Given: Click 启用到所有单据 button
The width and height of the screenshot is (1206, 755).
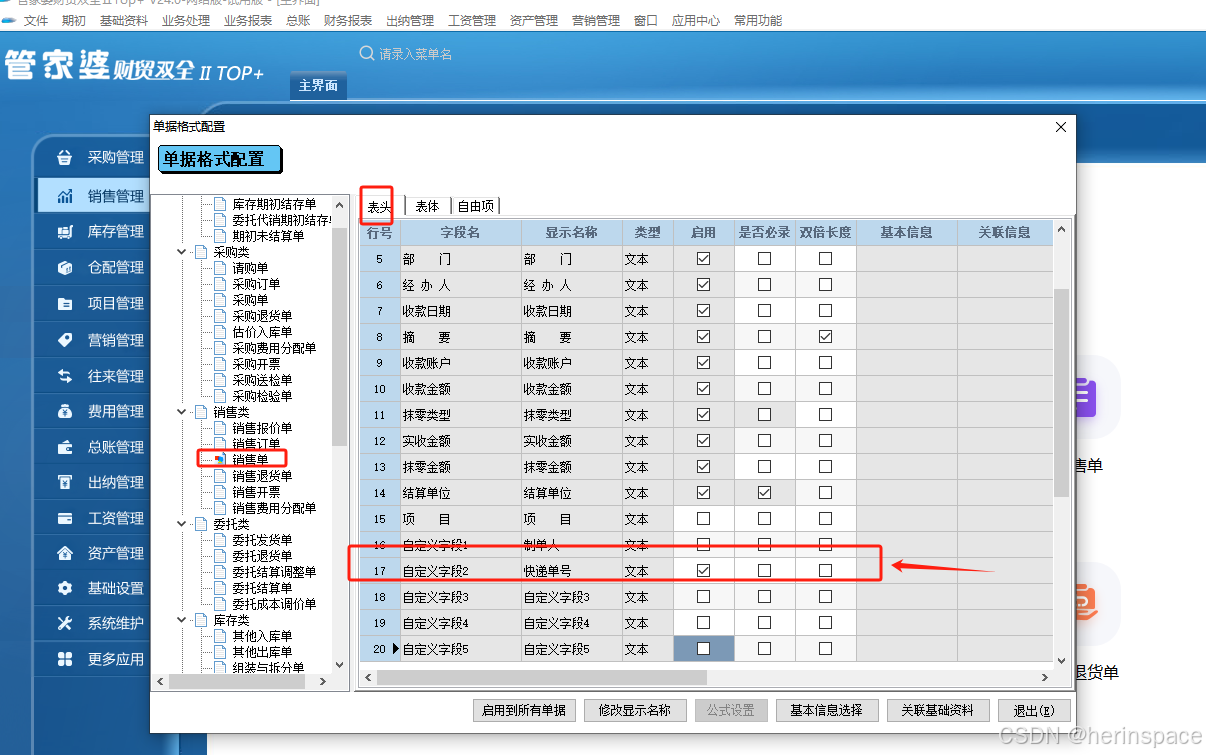Looking at the screenshot, I should [x=524, y=710].
